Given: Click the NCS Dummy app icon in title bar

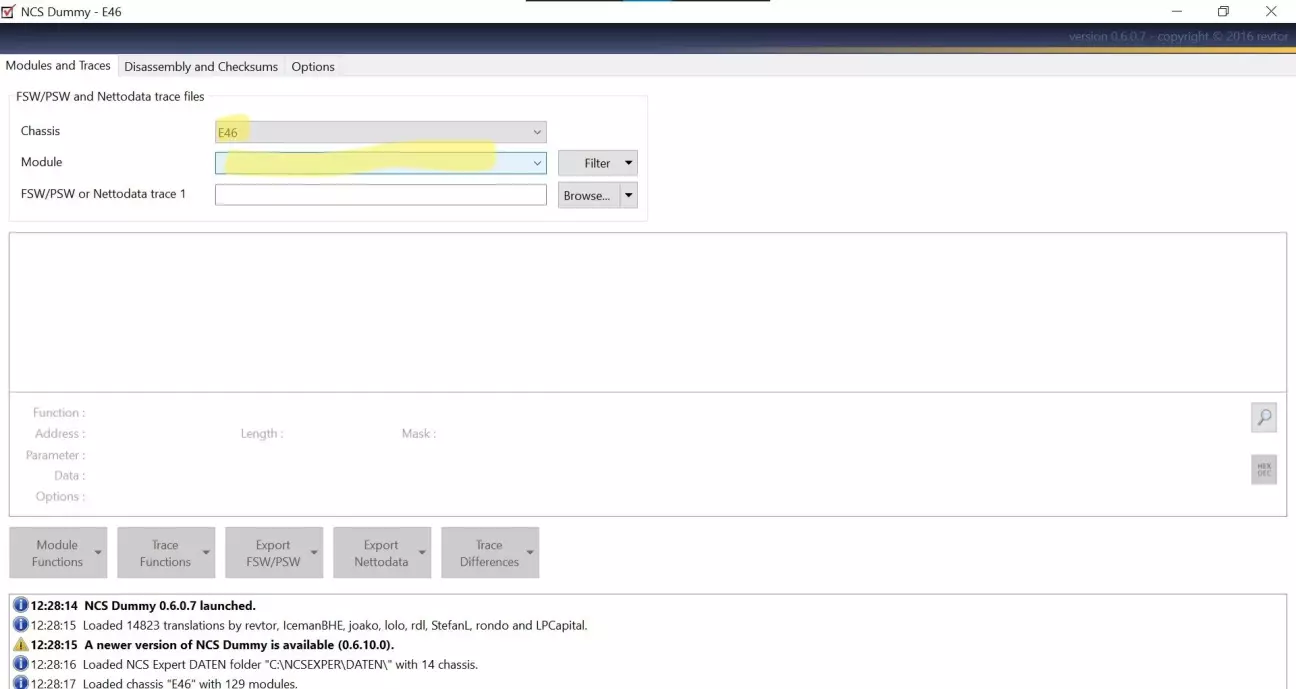Looking at the screenshot, I should (9, 11).
